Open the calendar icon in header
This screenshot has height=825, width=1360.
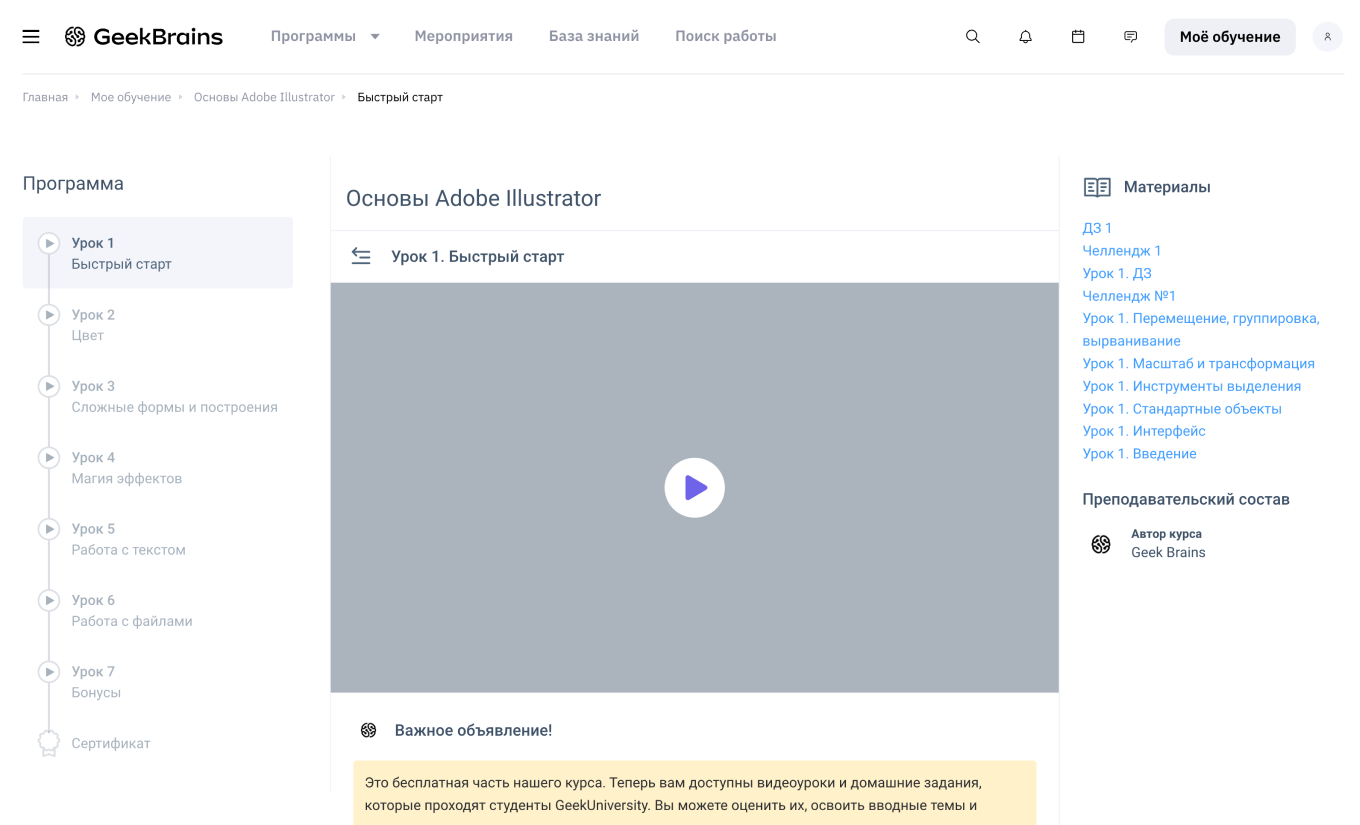coord(1078,37)
